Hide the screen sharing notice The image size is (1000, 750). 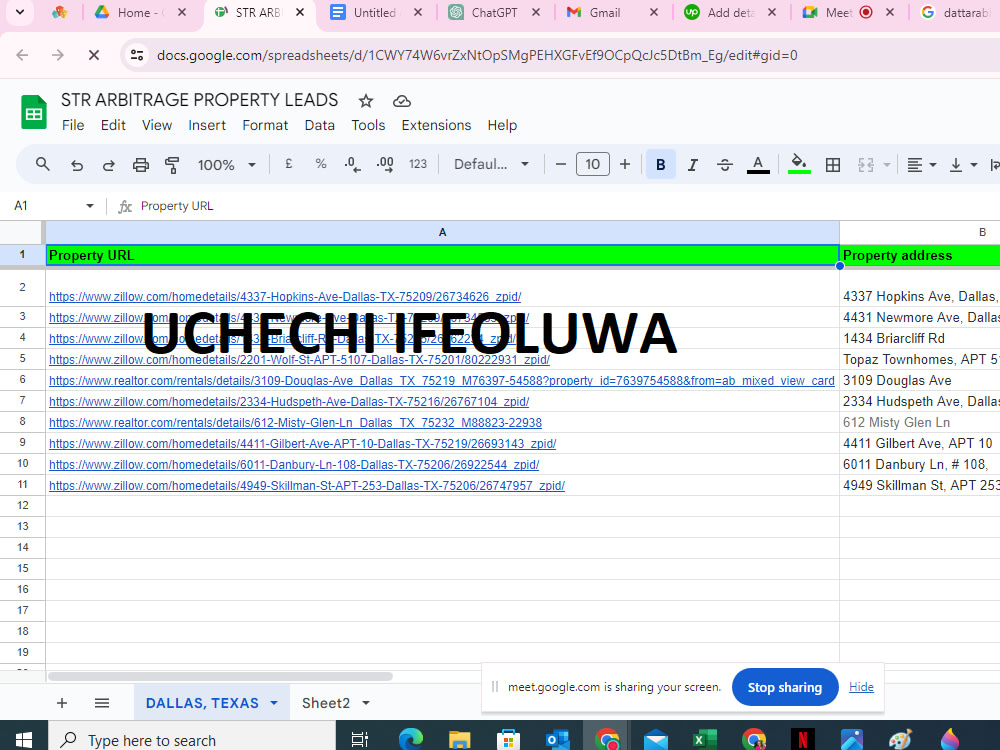861,686
